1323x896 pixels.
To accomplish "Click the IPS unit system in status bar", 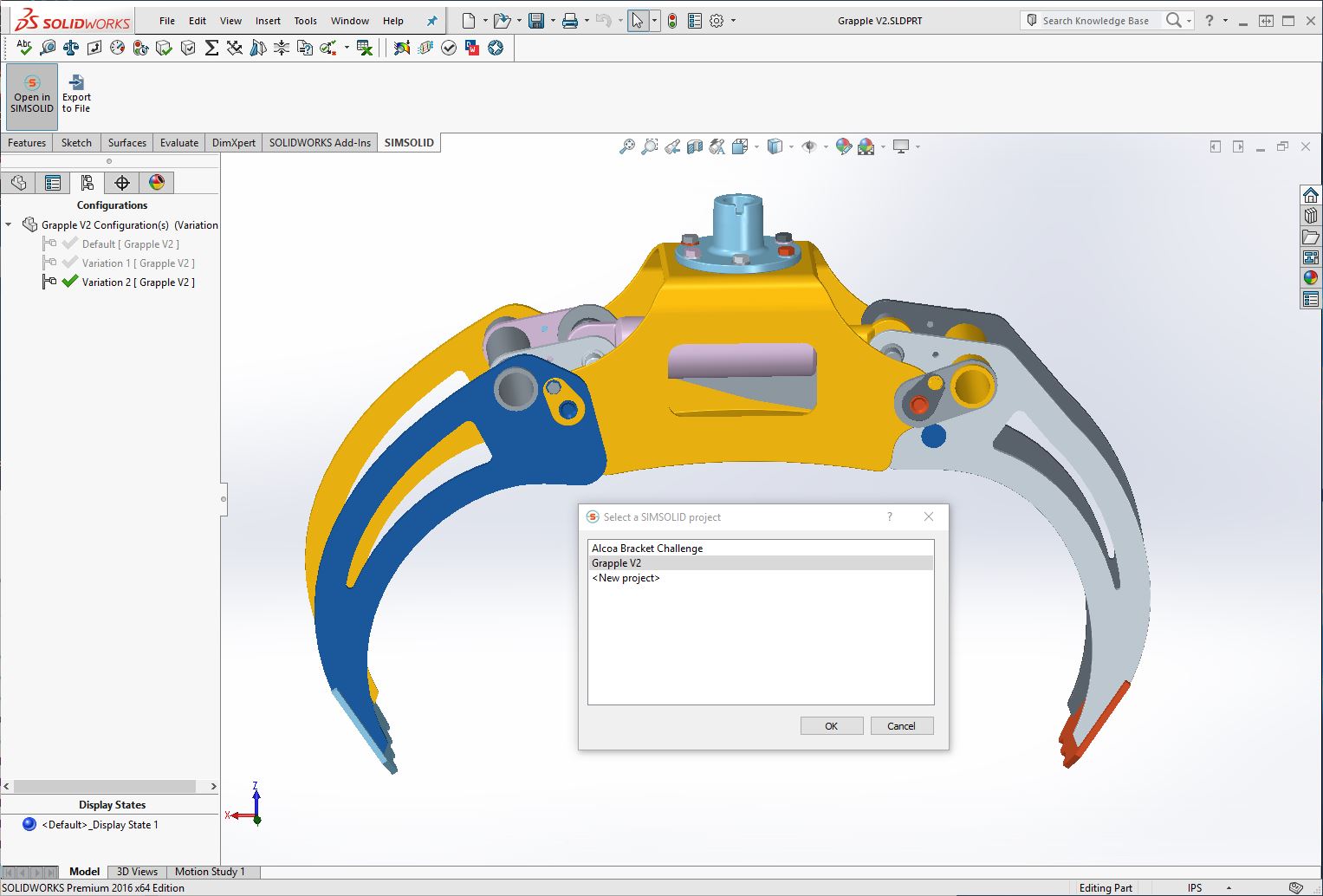I will pyautogui.click(x=1195, y=888).
